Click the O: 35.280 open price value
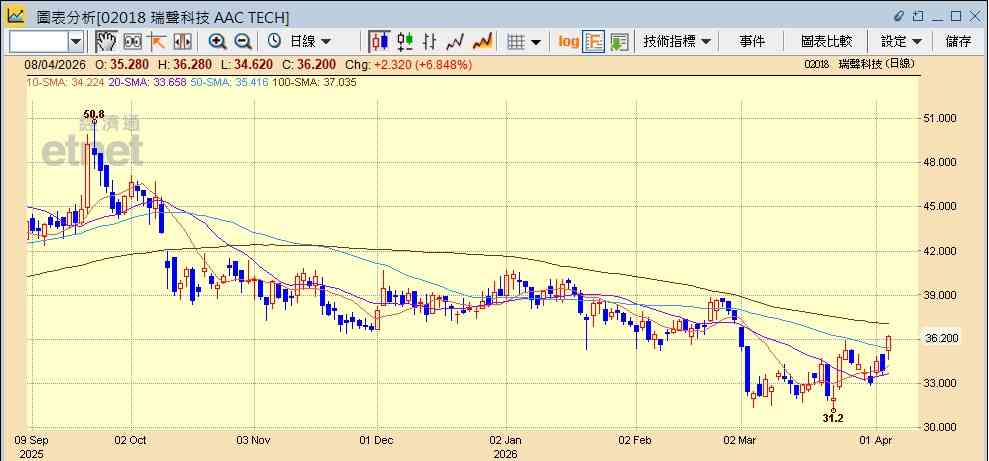The image size is (989, 461). click(124, 64)
